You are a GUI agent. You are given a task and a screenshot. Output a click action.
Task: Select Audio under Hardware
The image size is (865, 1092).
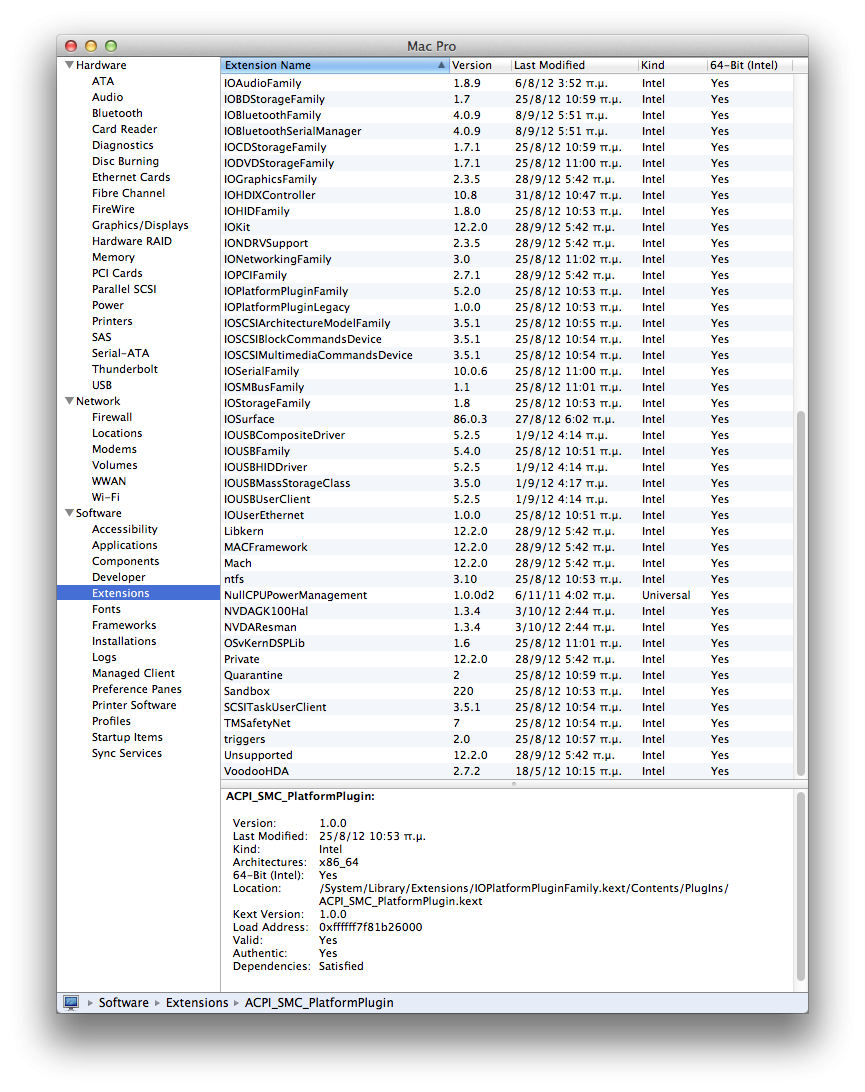click(107, 97)
